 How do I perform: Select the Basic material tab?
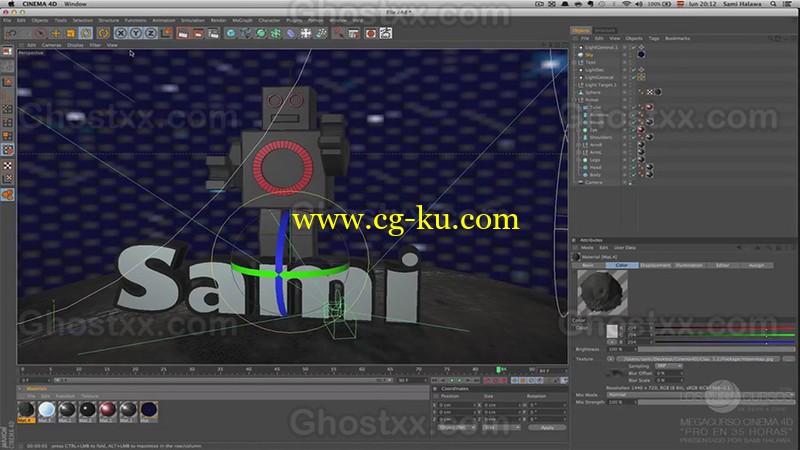pos(588,265)
